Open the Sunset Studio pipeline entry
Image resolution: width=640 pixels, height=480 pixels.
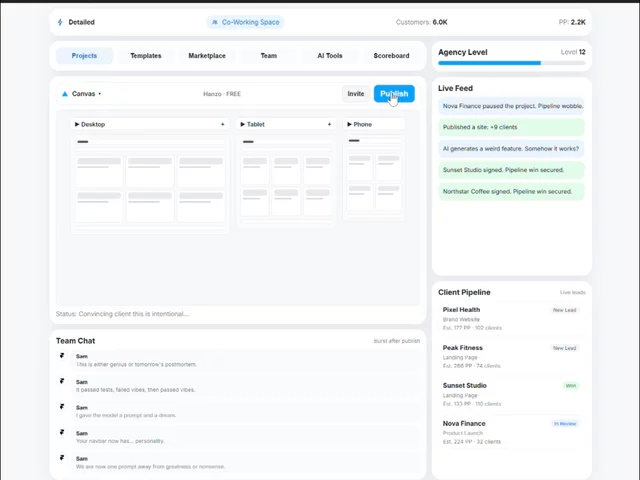(x=512, y=394)
